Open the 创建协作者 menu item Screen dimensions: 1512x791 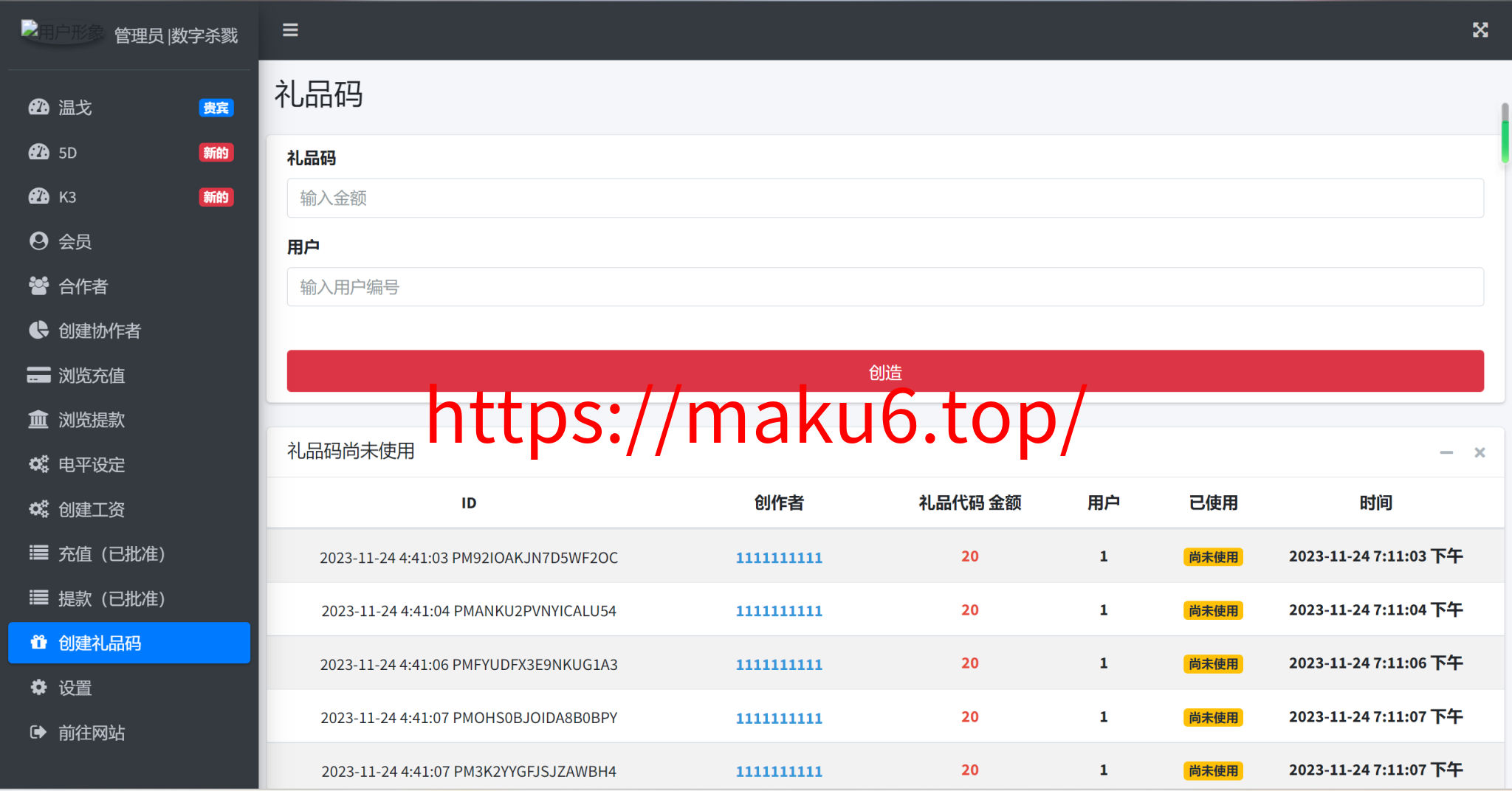tap(129, 330)
